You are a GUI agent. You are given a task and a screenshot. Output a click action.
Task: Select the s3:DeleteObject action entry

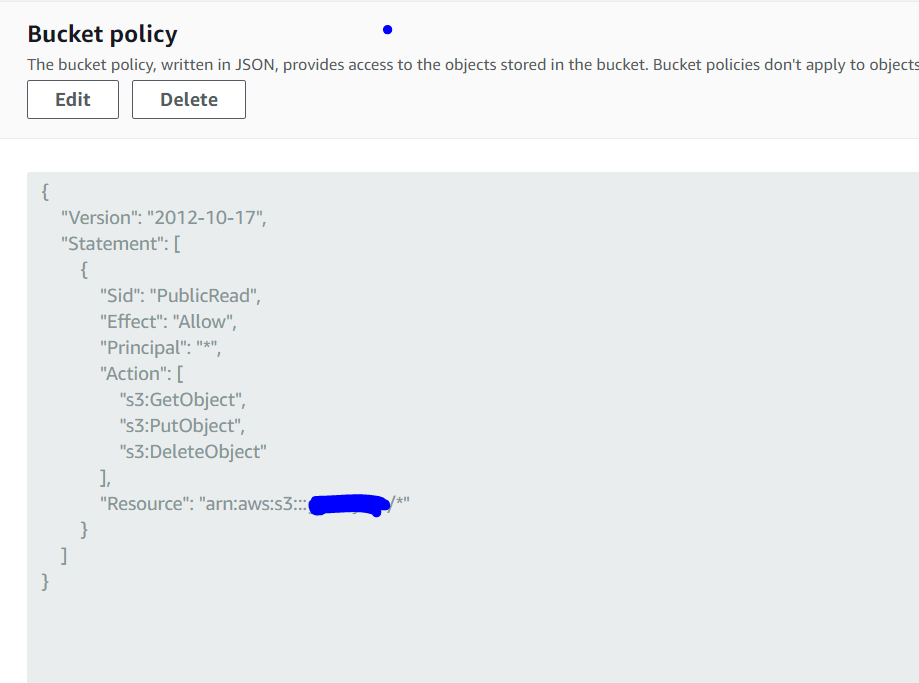click(189, 451)
